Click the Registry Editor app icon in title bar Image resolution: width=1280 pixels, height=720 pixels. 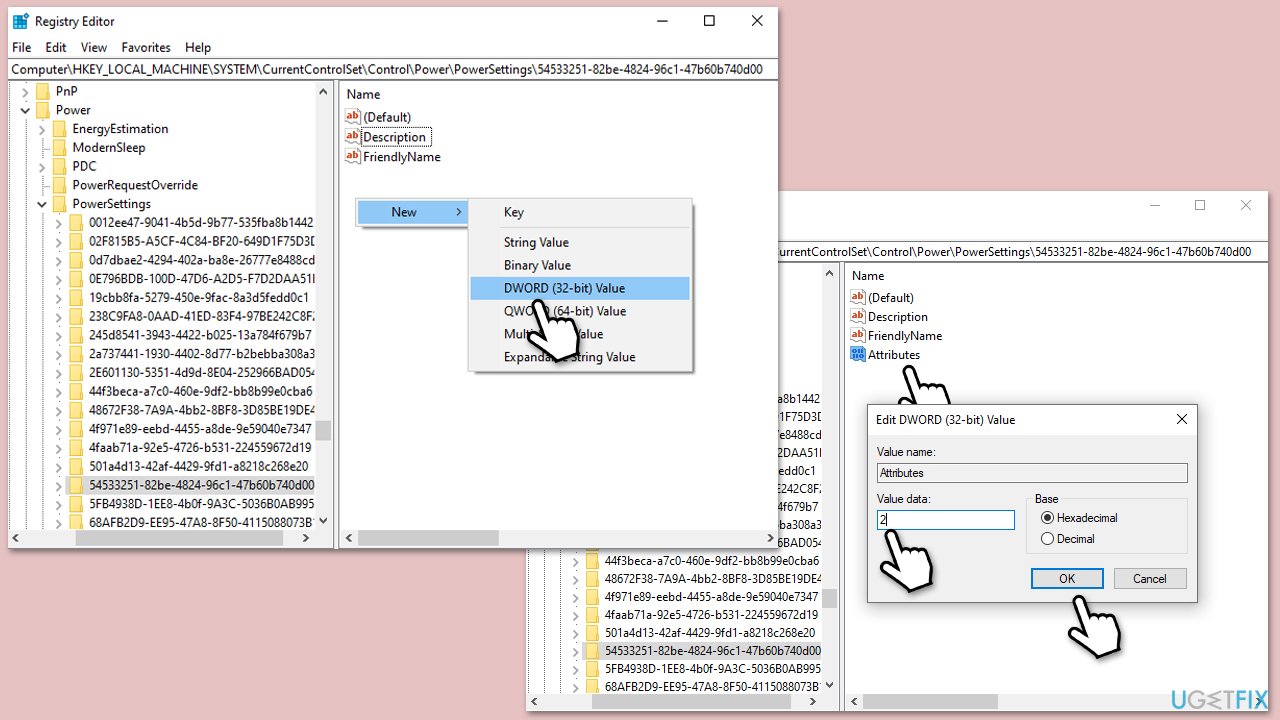(21, 21)
